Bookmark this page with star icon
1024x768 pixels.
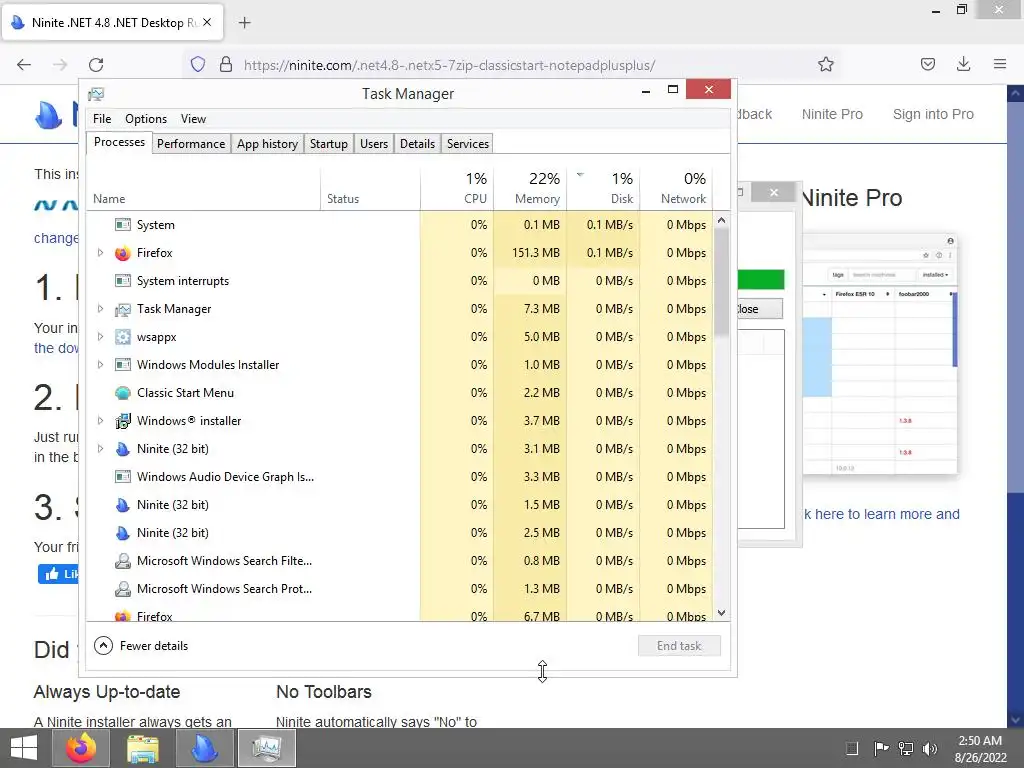click(825, 64)
